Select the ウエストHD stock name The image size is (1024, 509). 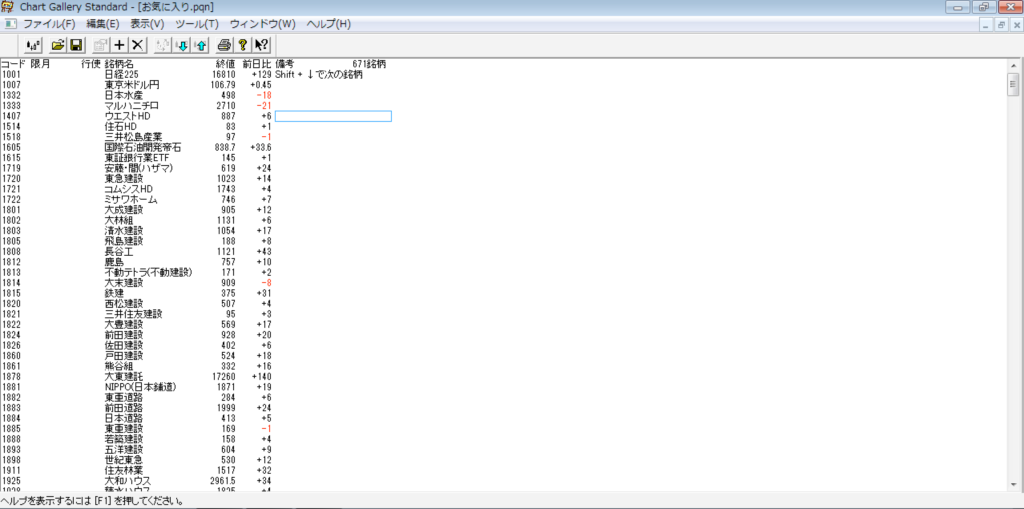coord(127,116)
